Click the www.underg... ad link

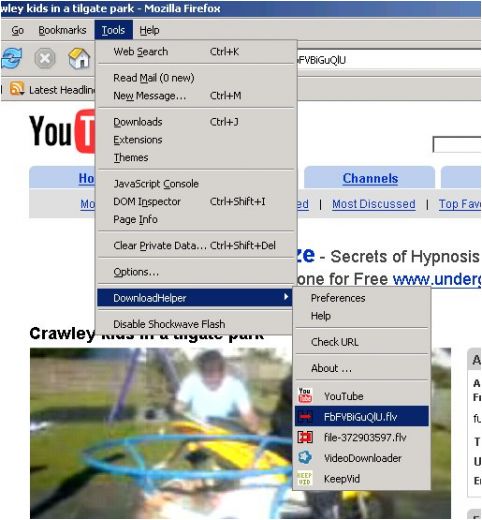[437, 279]
